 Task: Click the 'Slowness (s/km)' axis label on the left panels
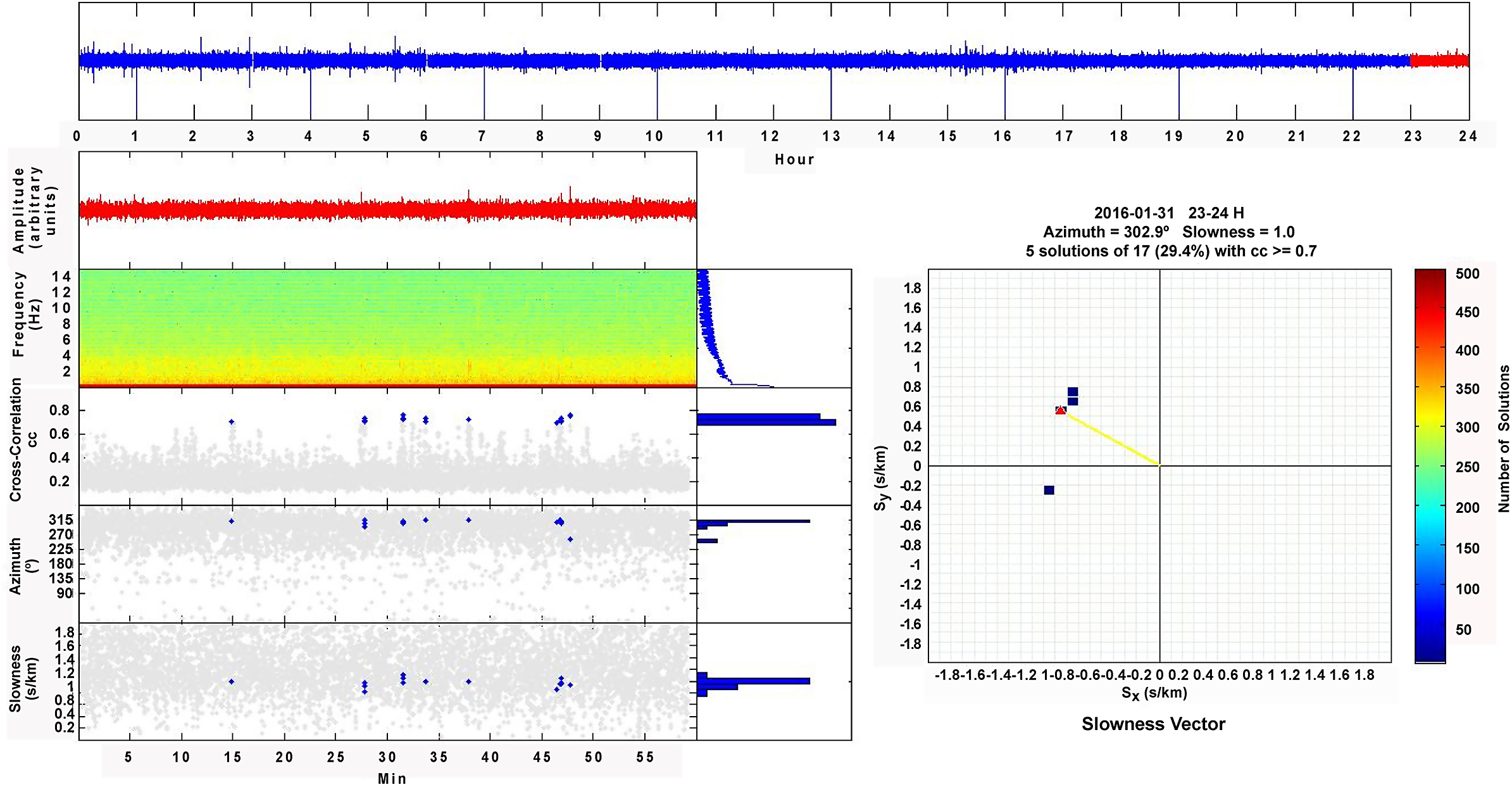point(23,679)
